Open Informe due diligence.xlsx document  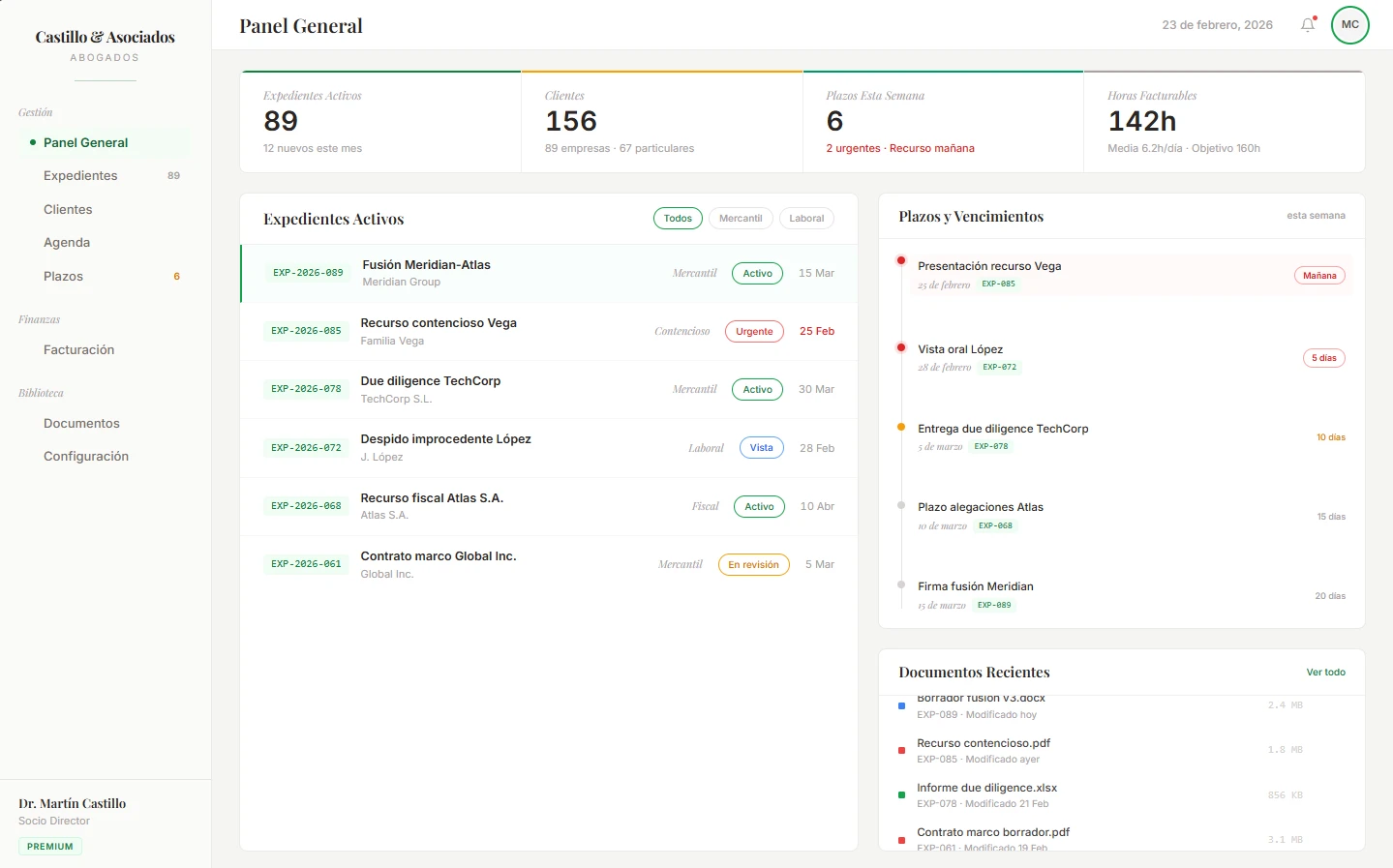tap(1121, 795)
